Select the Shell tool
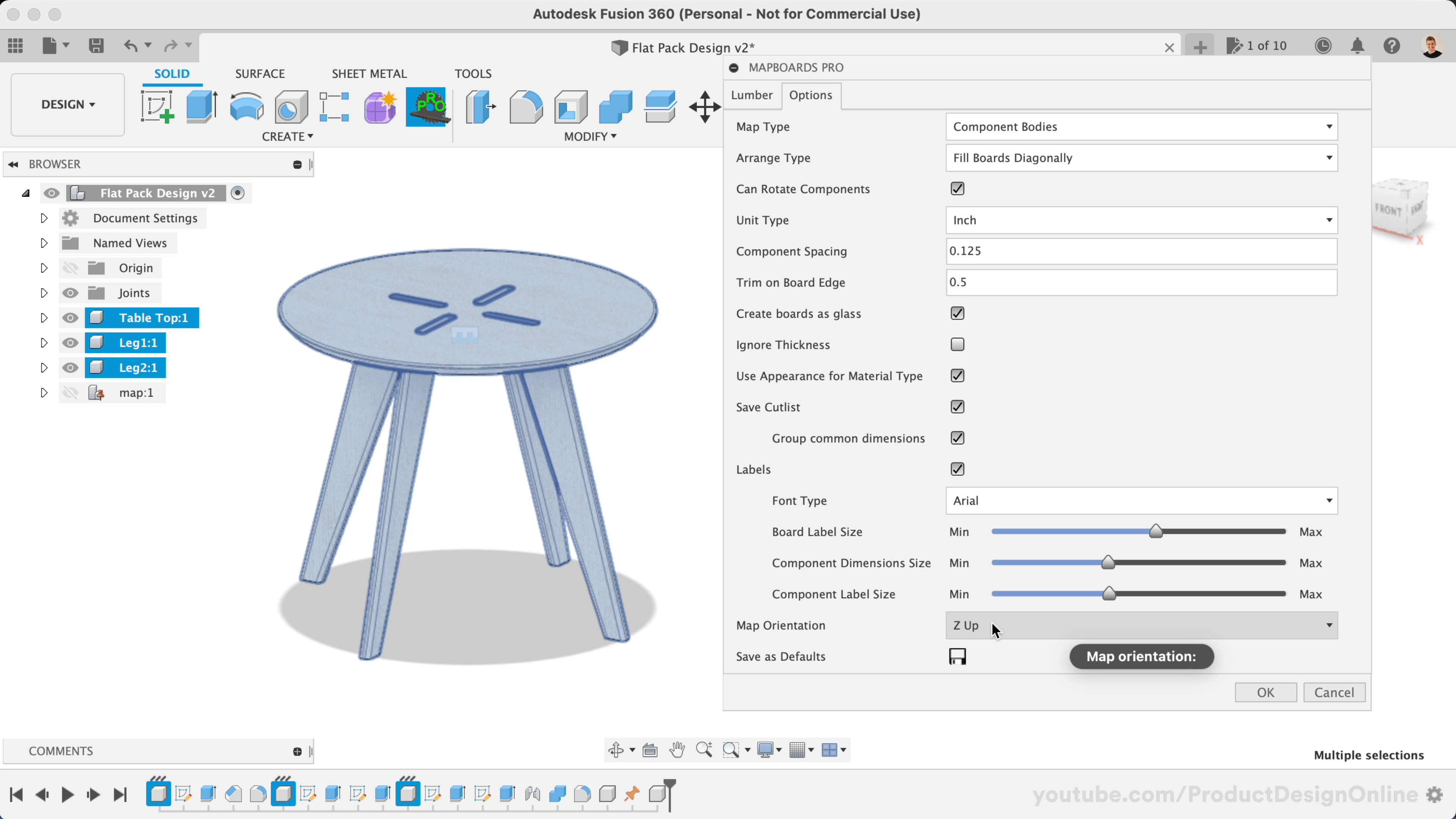 (x=571, y=107)
